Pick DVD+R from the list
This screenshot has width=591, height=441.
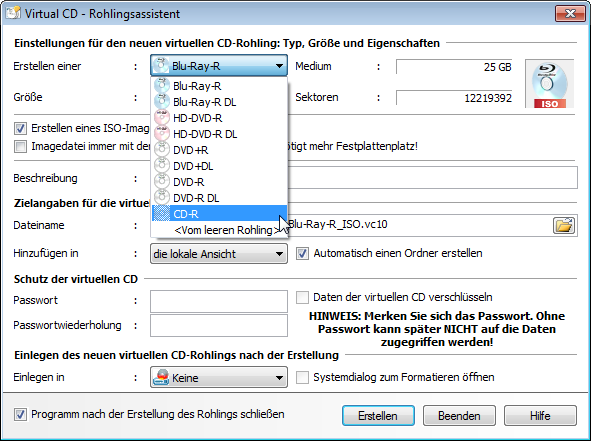219,150
